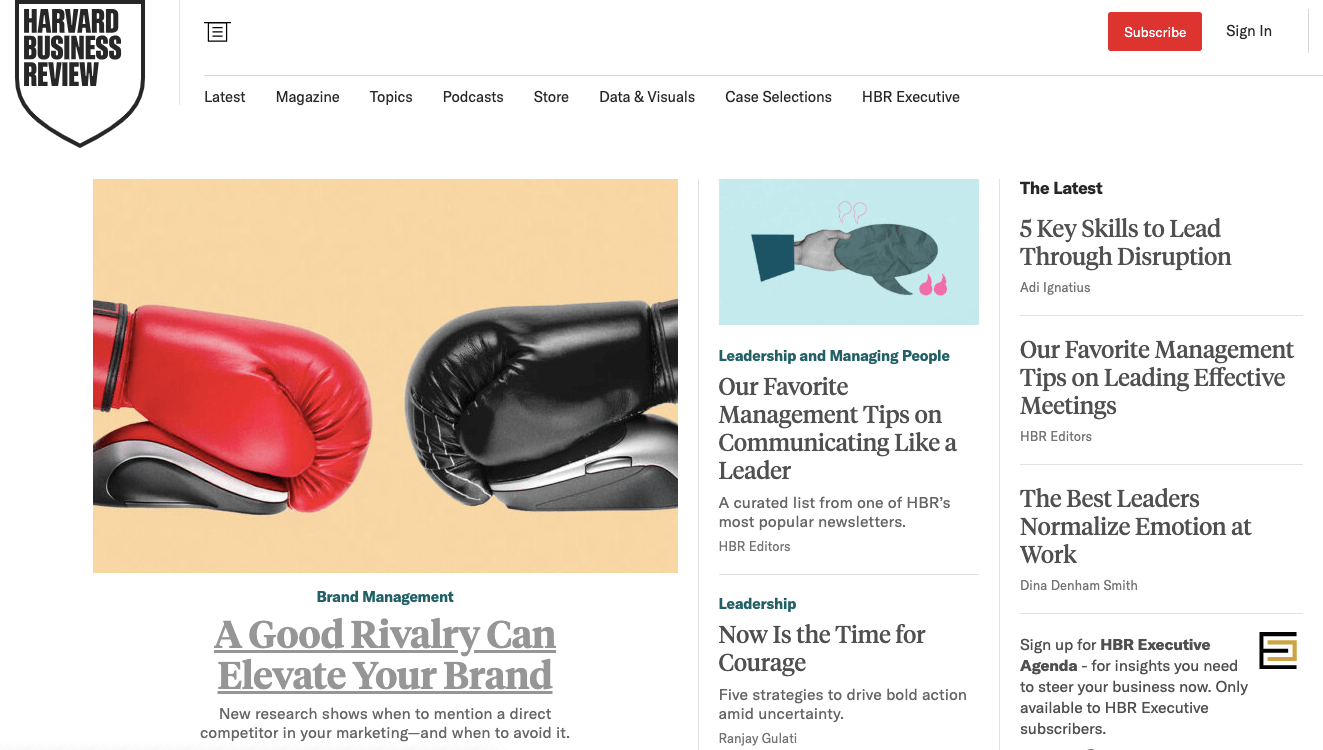Open The Best Leaders Normalize Emotion at Work

1135,527
